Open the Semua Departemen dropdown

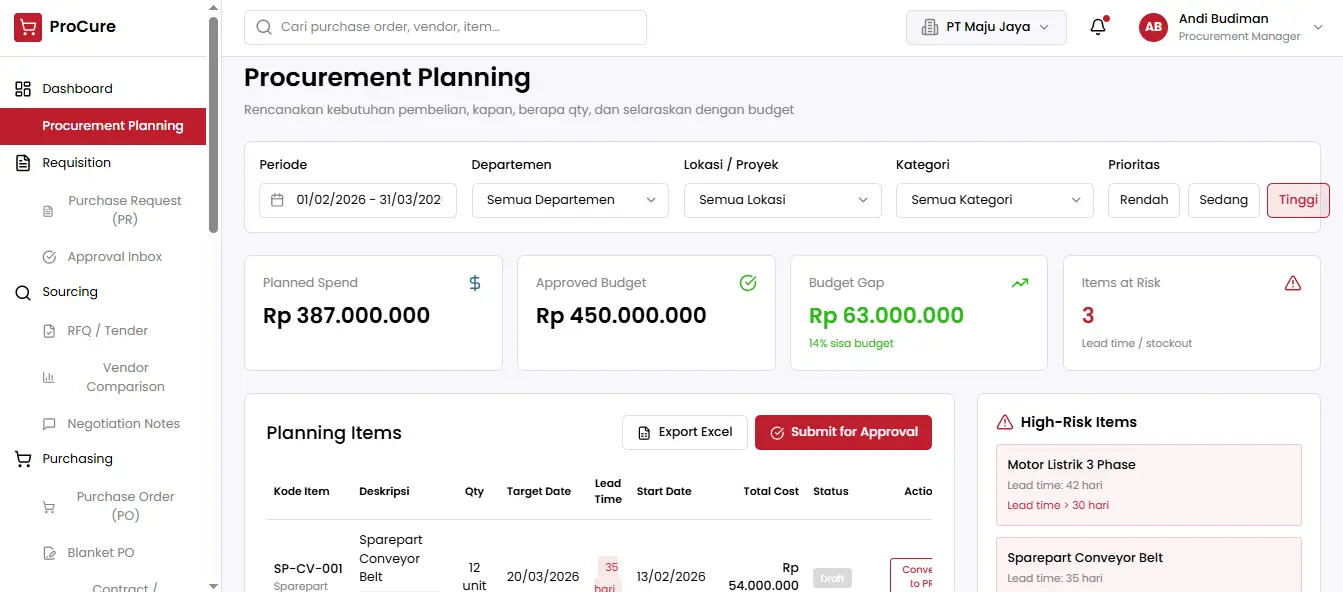pos(569,200)
